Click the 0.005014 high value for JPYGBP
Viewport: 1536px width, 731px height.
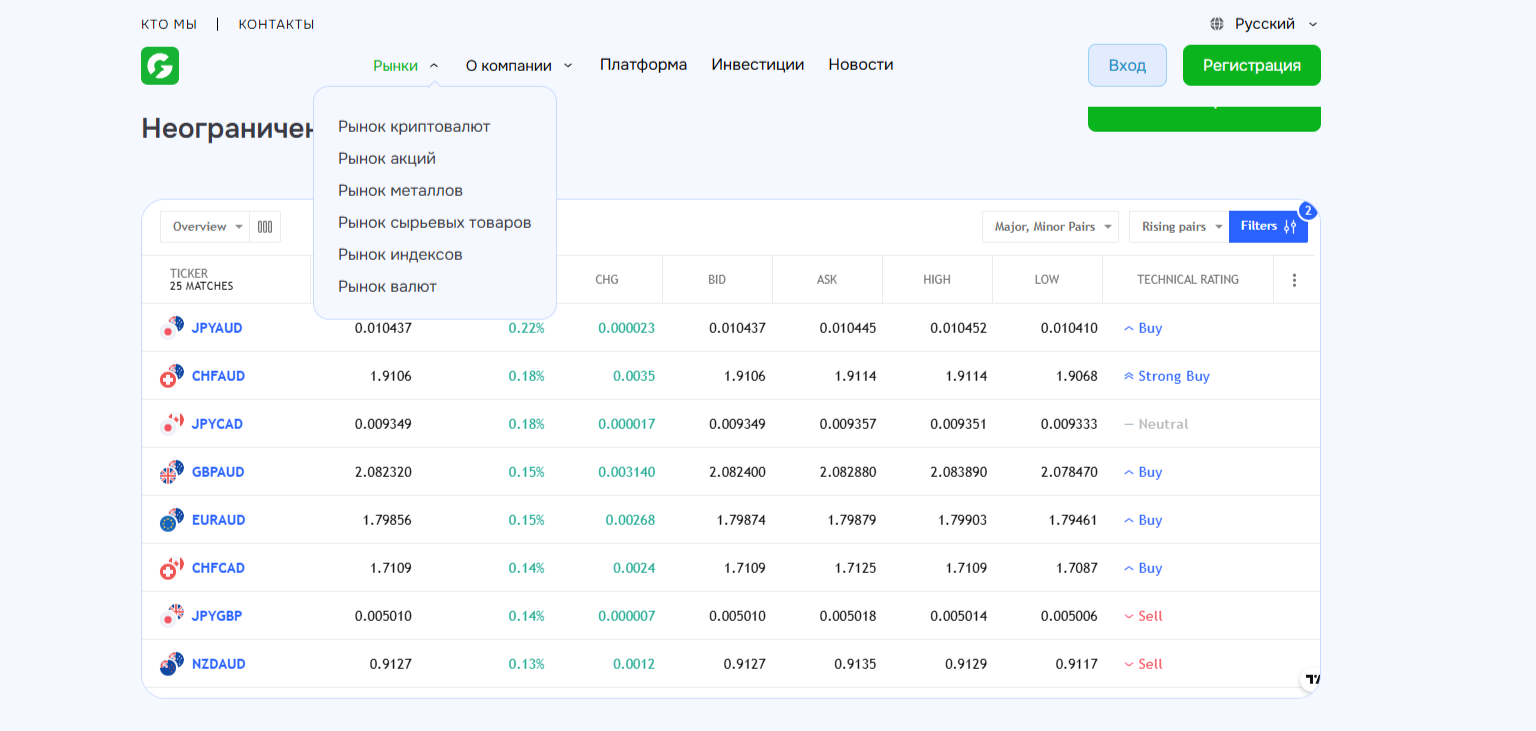coord(958,616)
